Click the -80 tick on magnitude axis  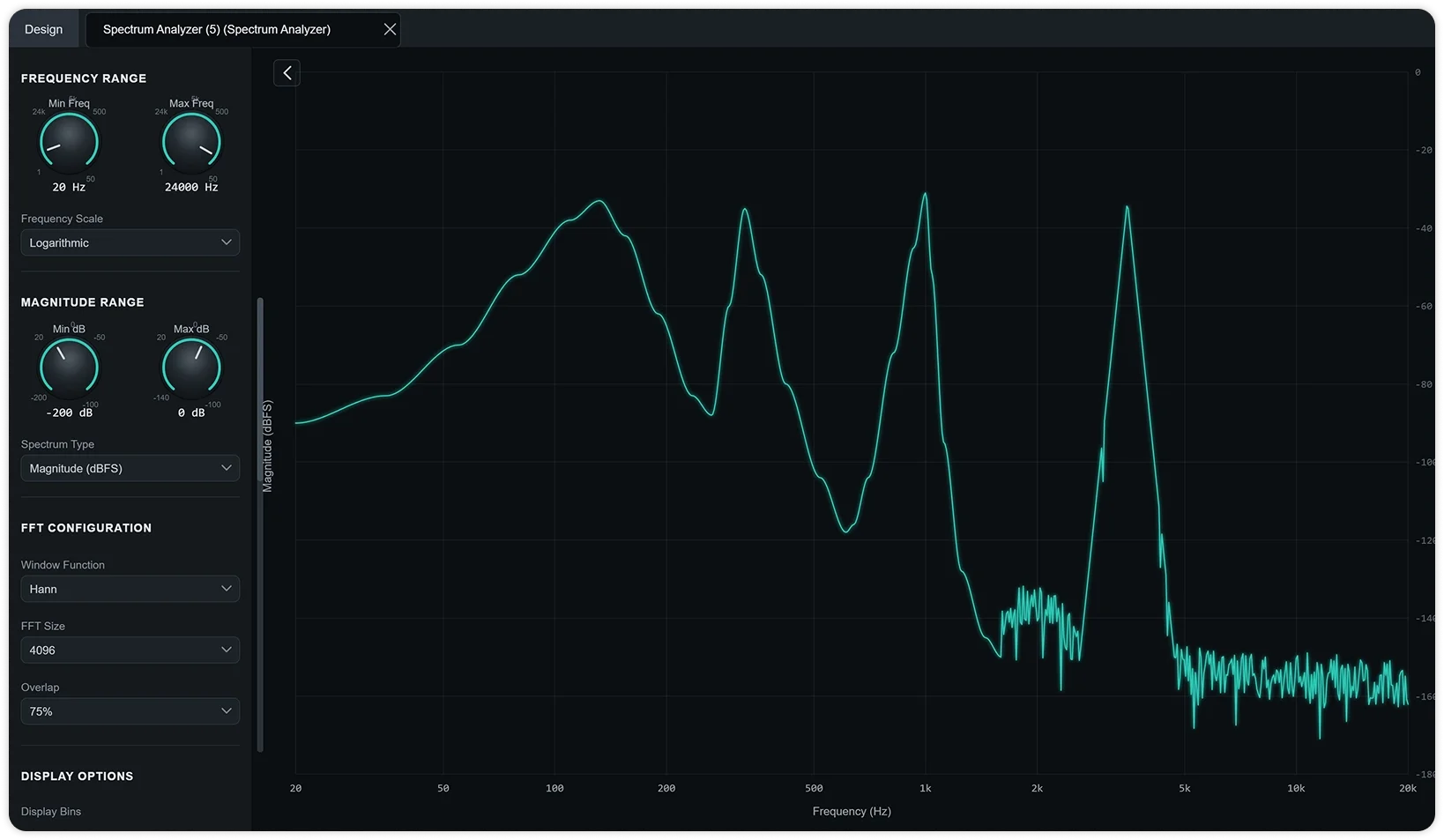point(1424,385)
